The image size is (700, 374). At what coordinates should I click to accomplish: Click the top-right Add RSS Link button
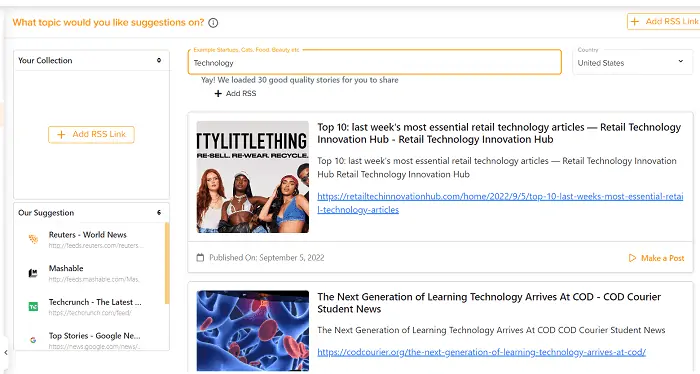click(663, 21)
